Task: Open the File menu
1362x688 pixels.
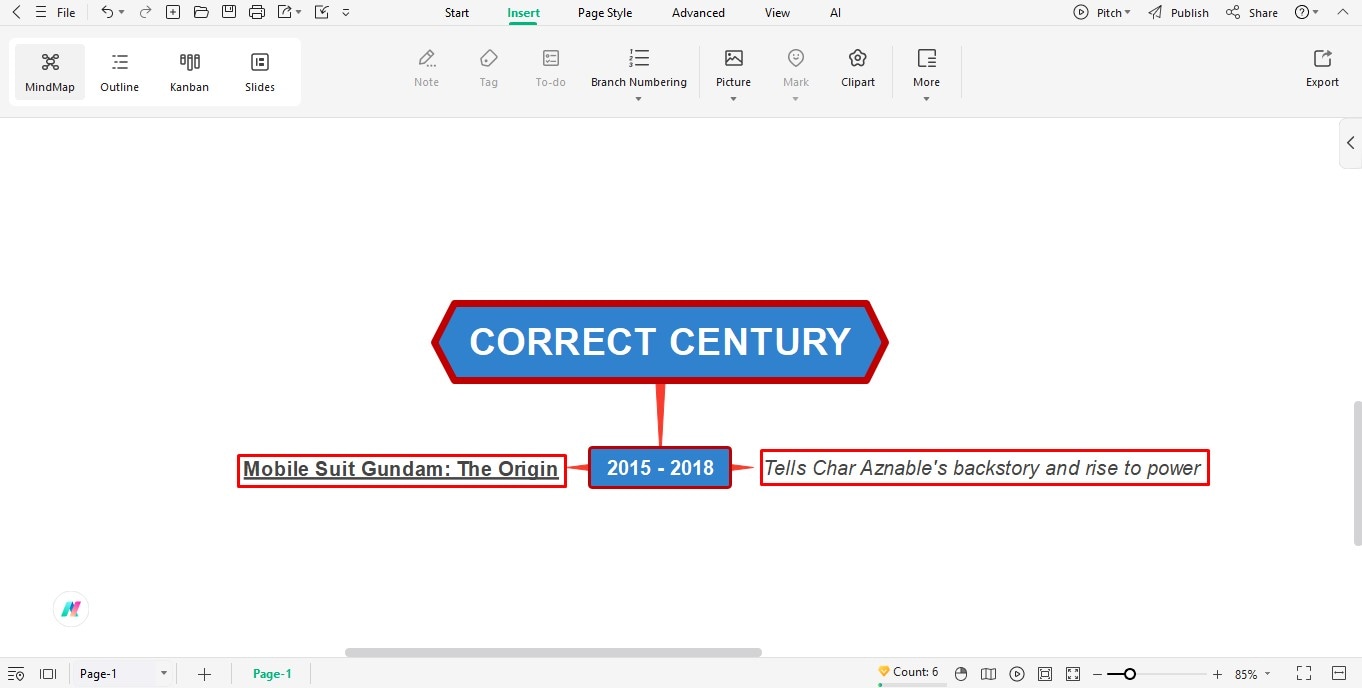Action: (x=66, y=13)
